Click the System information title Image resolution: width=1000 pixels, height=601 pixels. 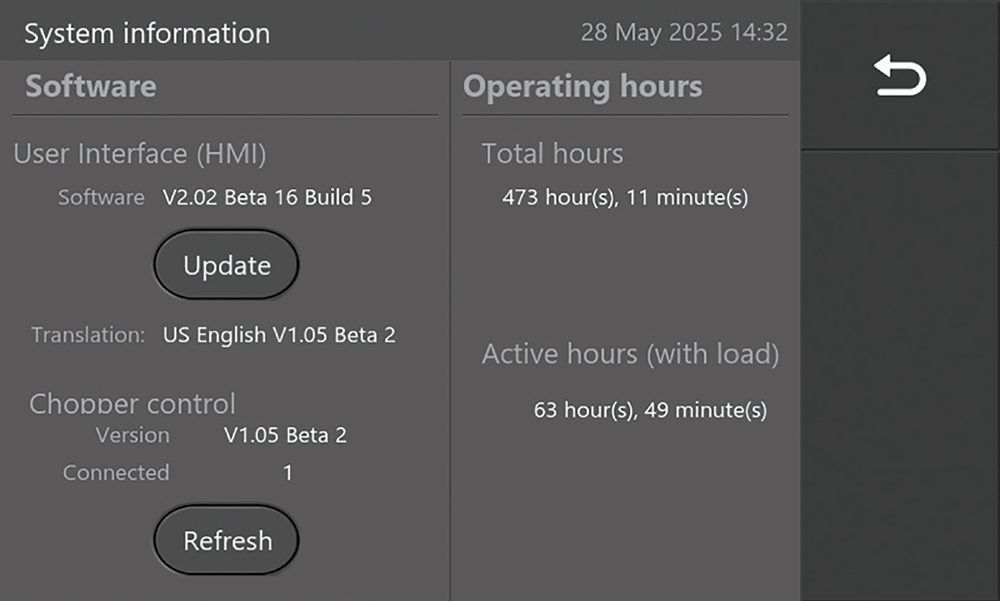pyautogui.click(x=147, y=33)
